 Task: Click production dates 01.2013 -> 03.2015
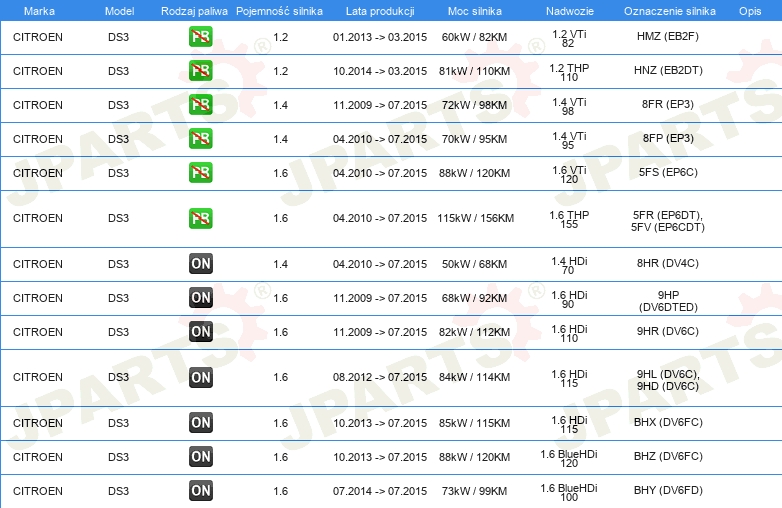[x=380, y=37]
